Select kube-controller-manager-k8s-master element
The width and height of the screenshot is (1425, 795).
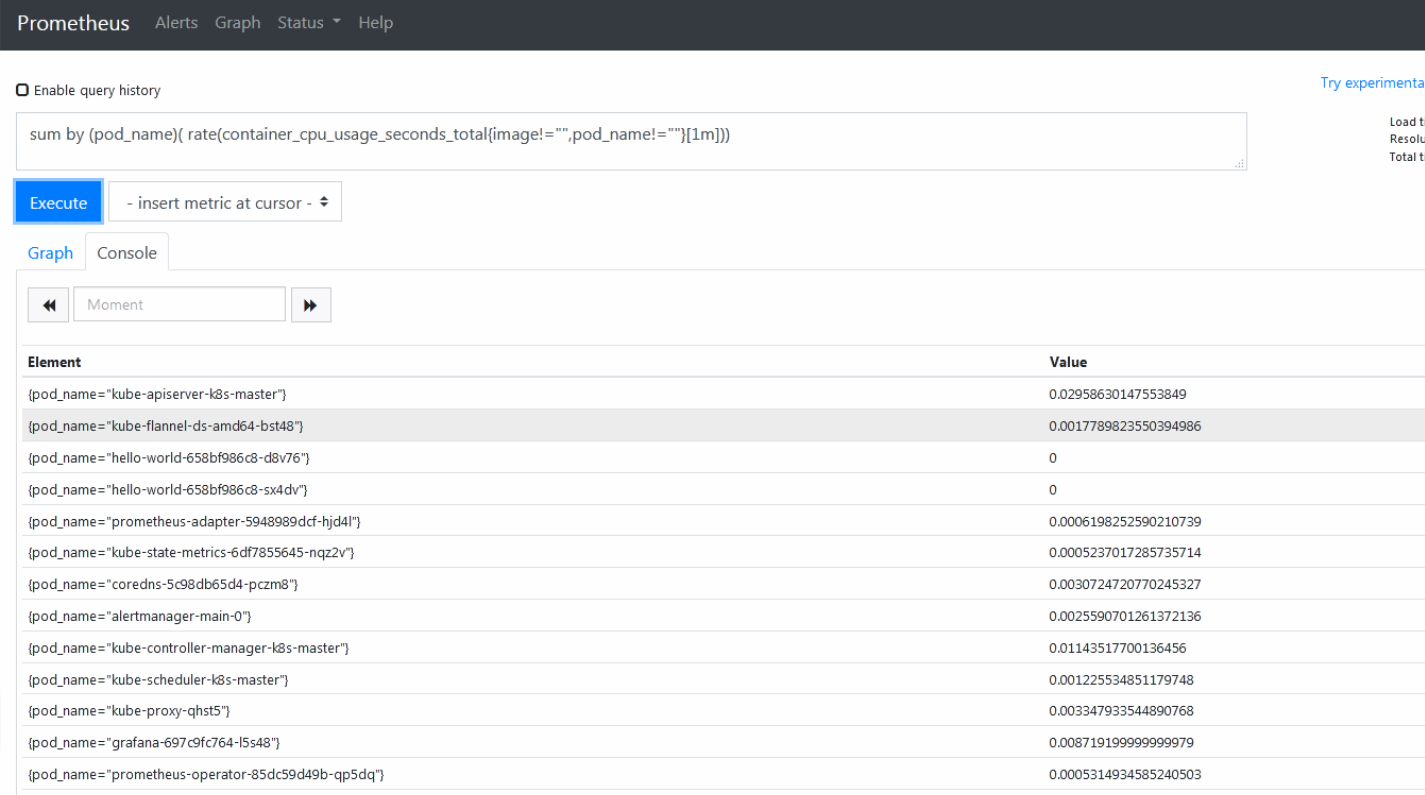coord(188,648)
